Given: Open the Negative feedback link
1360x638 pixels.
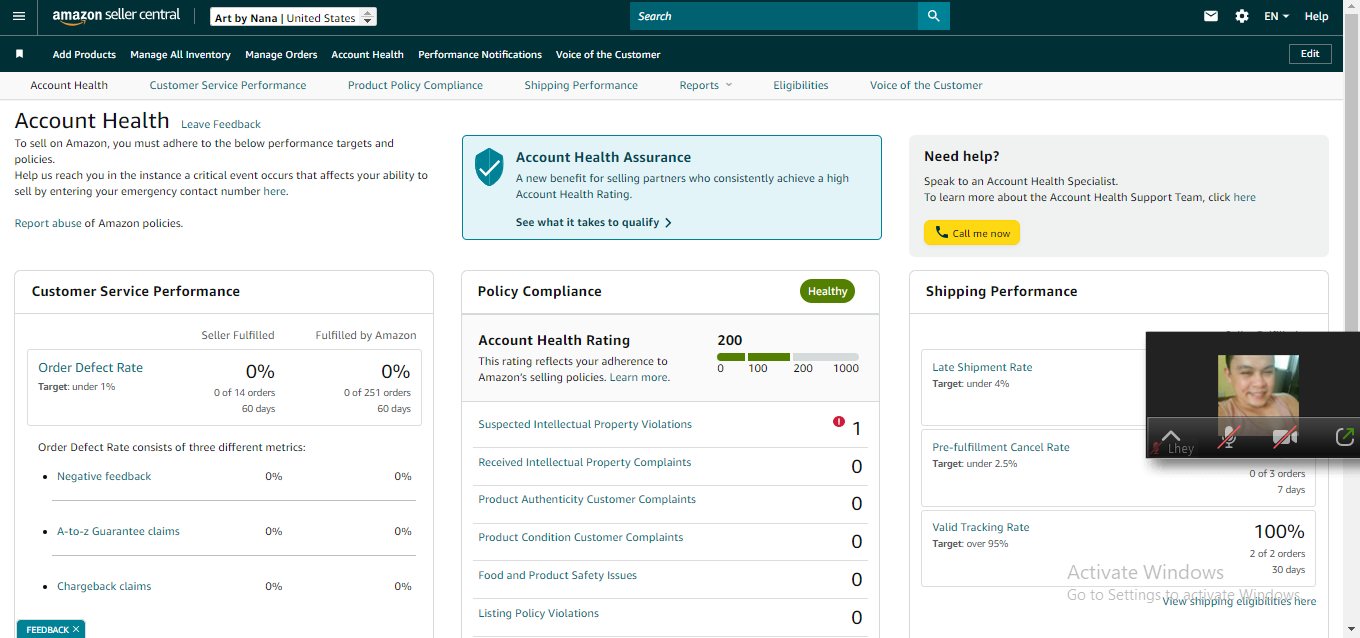Looking at the screenshot, I should (104, 476).
